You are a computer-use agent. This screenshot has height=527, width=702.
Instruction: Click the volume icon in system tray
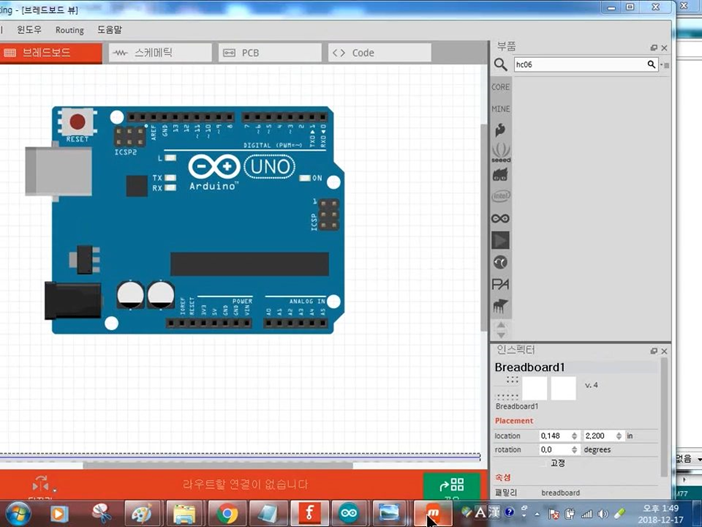point(603,514)
